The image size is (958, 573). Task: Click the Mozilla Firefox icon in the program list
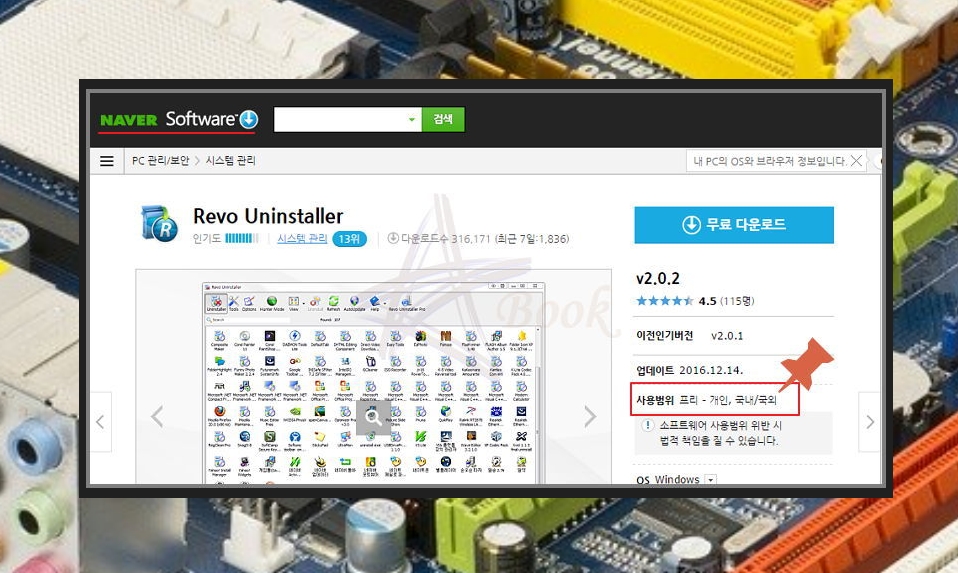[x=220, y=415]
